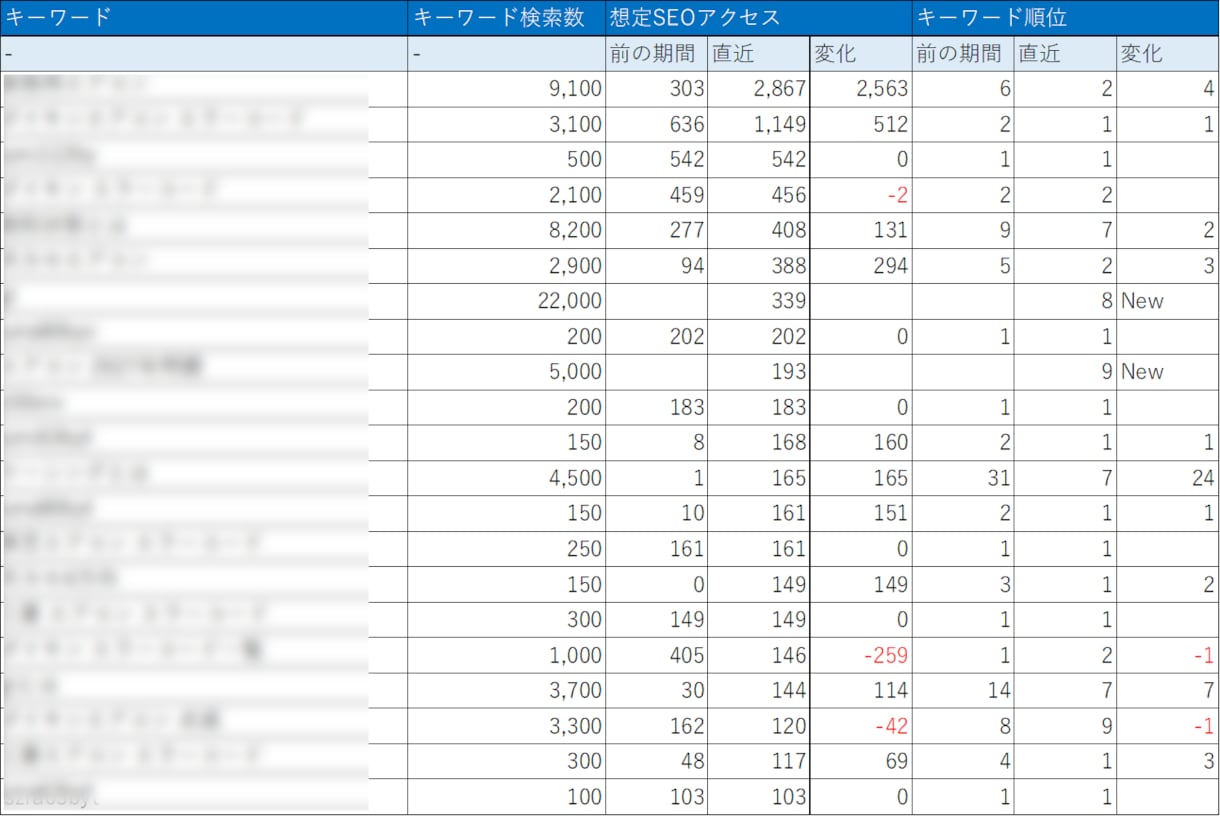Click the search volume cell 3,700

[x=507, y=690]
